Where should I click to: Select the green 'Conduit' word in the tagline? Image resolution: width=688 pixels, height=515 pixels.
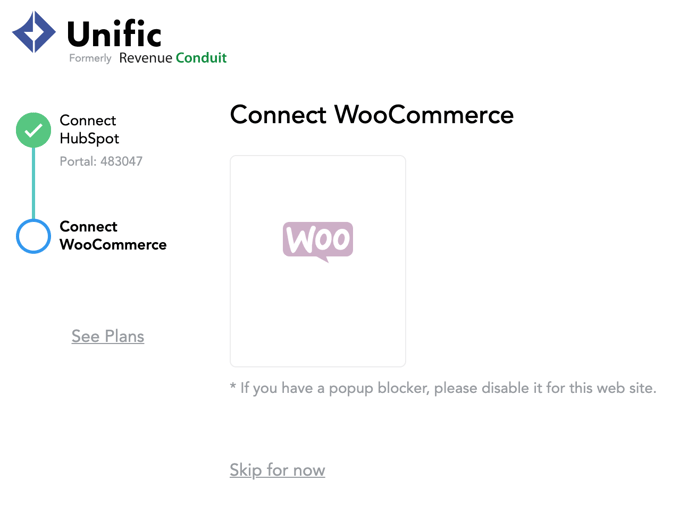[x=201, y=58]
